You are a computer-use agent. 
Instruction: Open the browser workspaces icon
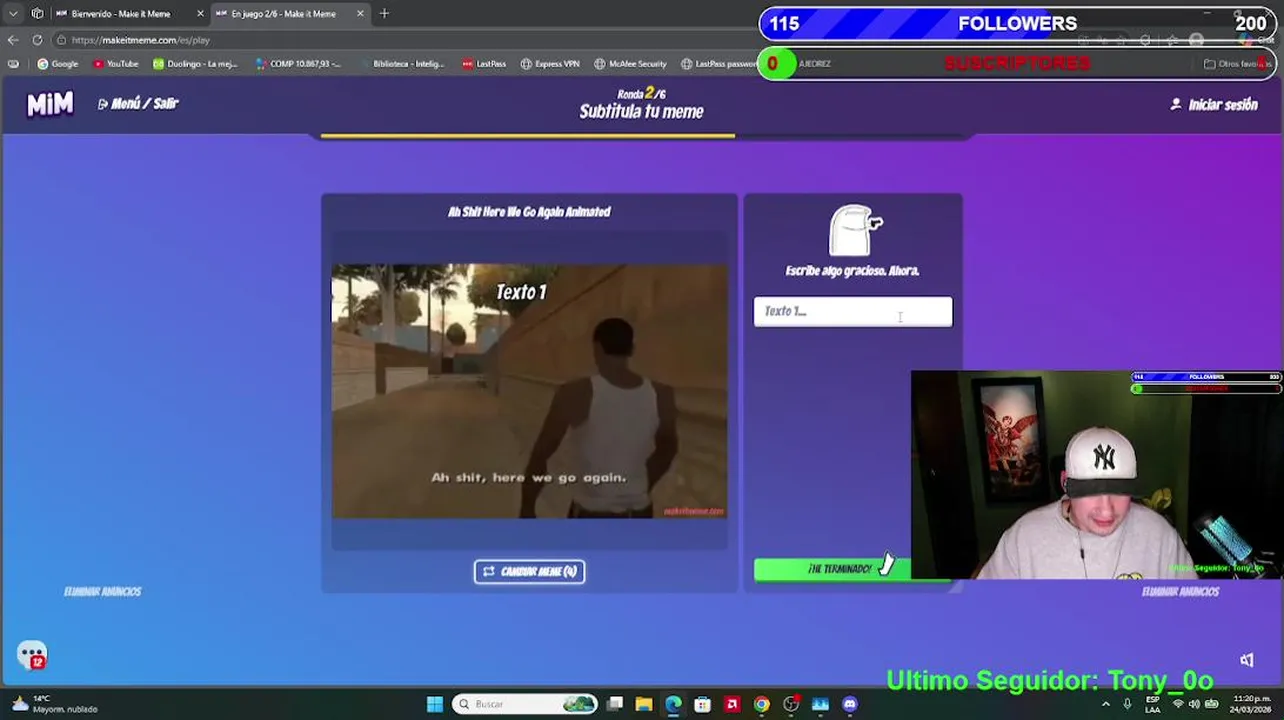(x=37, y=14)
